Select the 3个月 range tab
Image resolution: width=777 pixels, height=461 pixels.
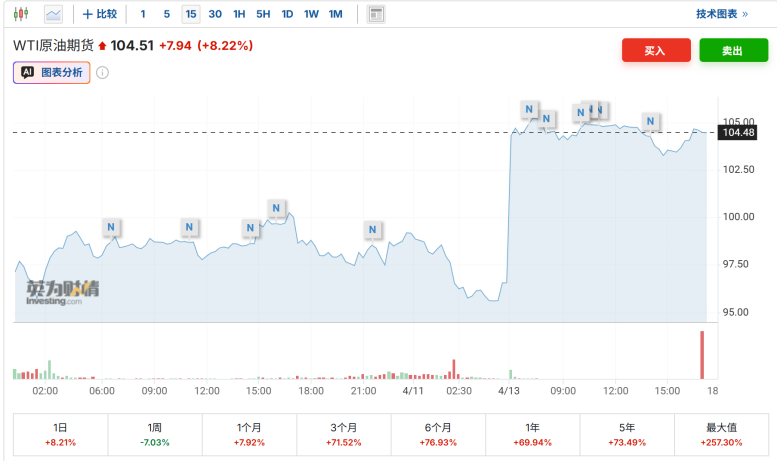343,434
